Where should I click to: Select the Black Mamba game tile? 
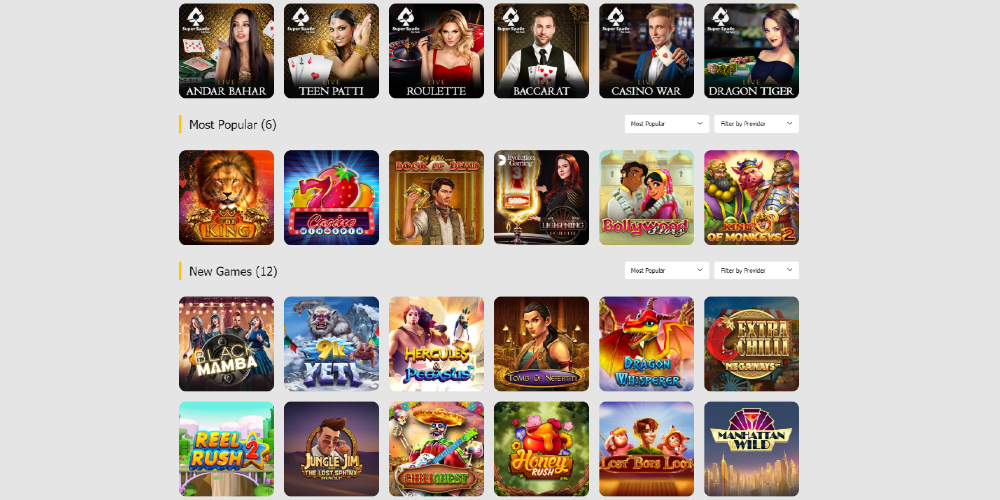point(226,344)
